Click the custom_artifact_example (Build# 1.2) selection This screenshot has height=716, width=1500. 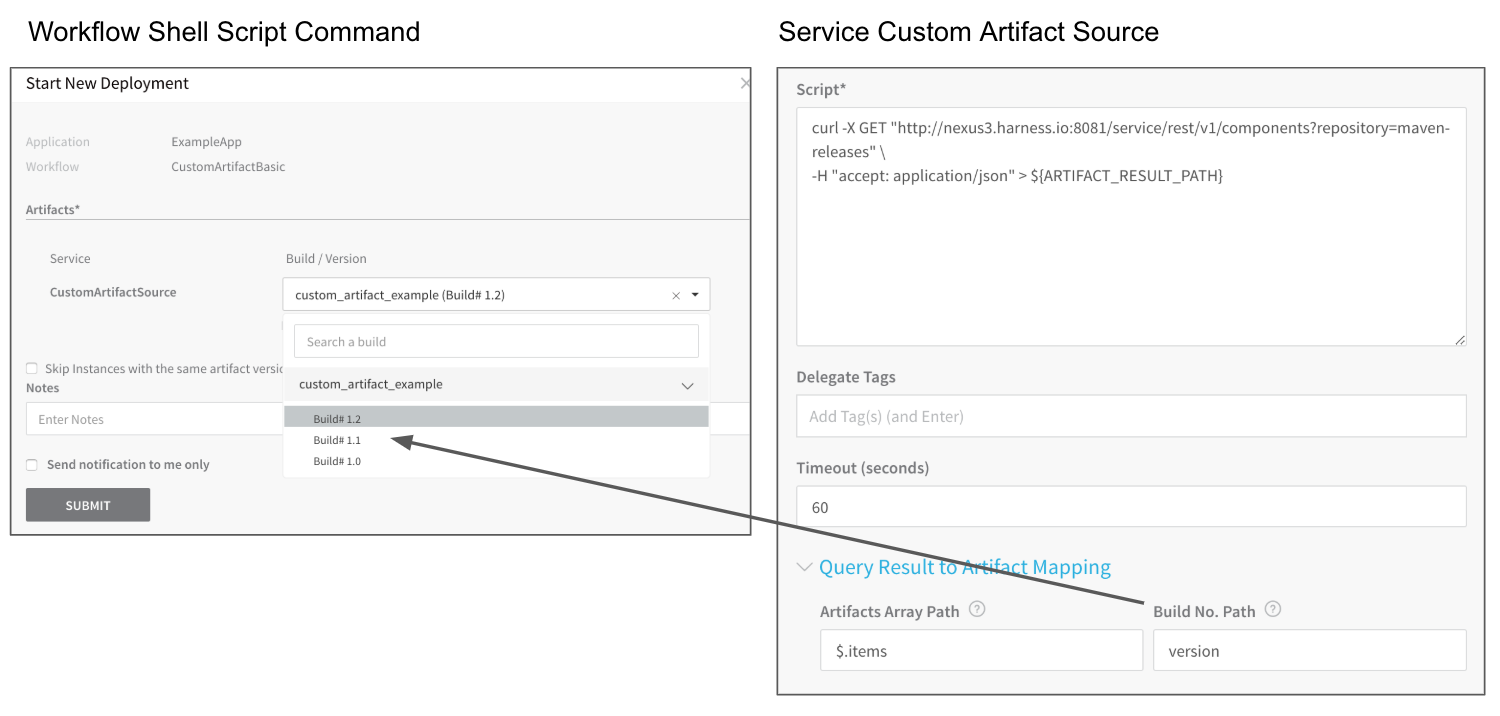click(x=400, y=295)
